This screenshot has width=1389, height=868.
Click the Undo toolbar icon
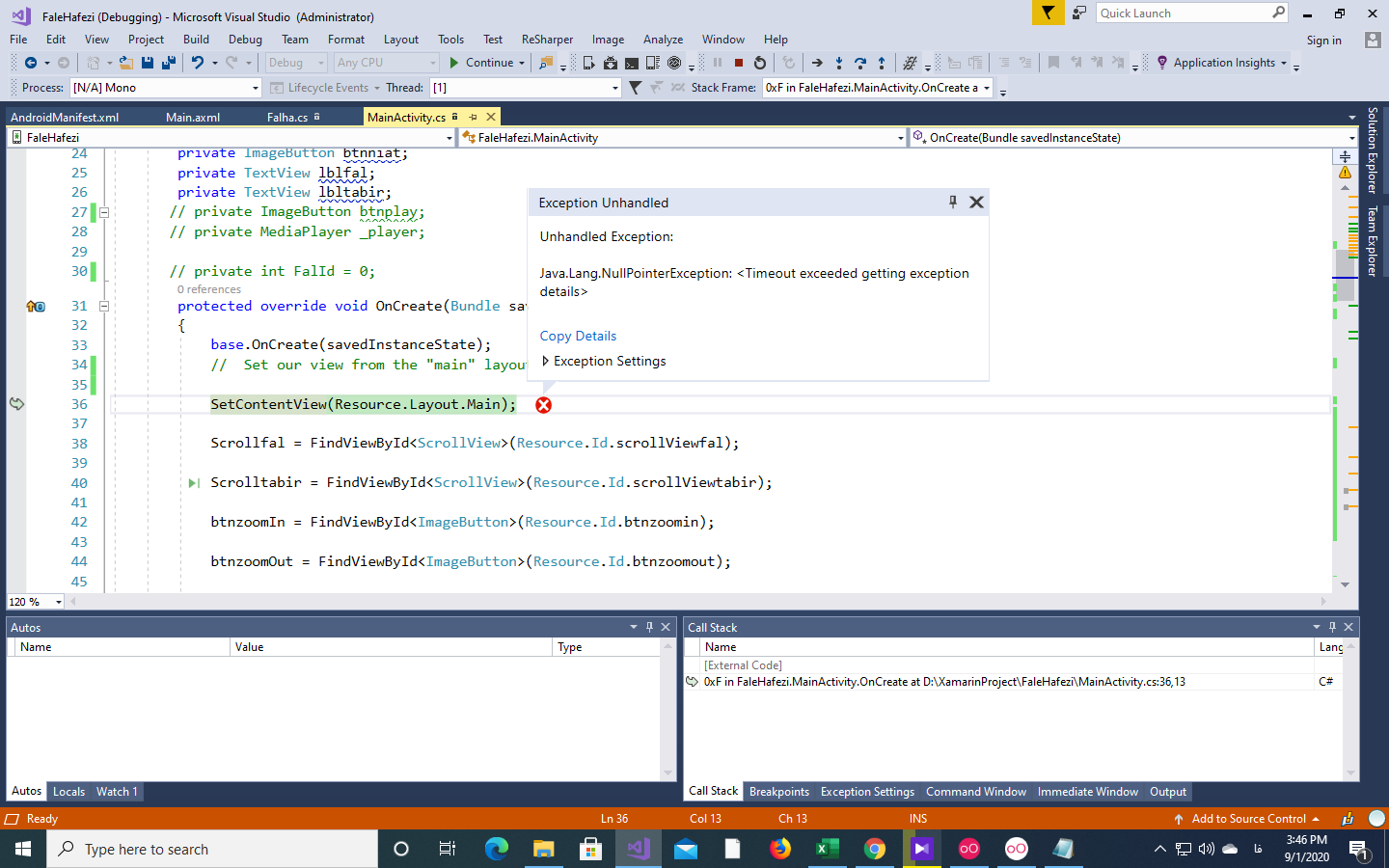[x=197, y=63]
